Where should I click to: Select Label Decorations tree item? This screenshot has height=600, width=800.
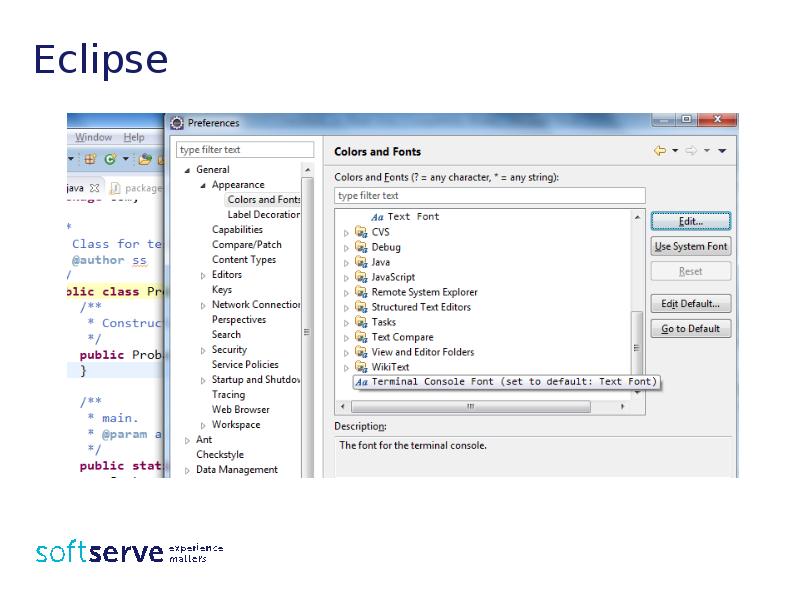(264, 215)
